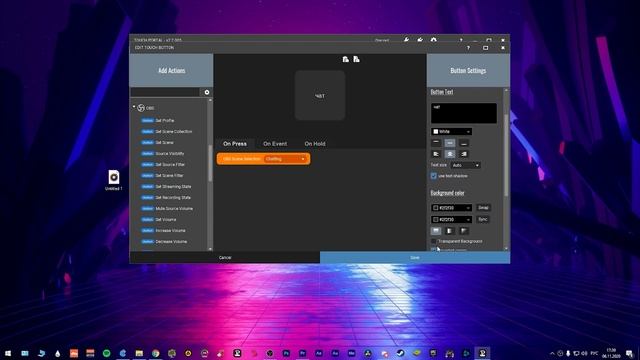Open Steam from the taskbar

[400, 353]
